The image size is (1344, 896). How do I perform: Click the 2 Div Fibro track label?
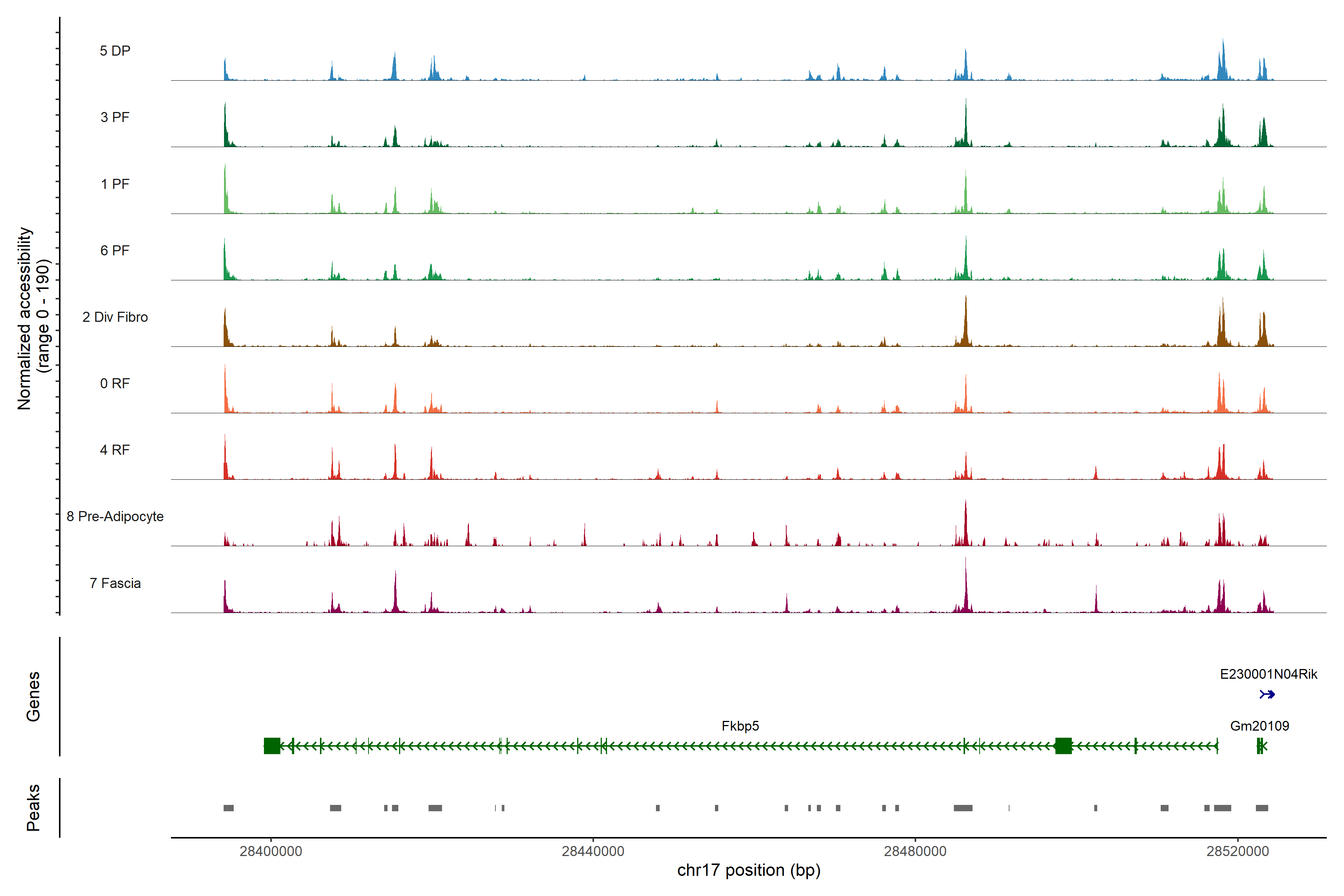point(115,317)
